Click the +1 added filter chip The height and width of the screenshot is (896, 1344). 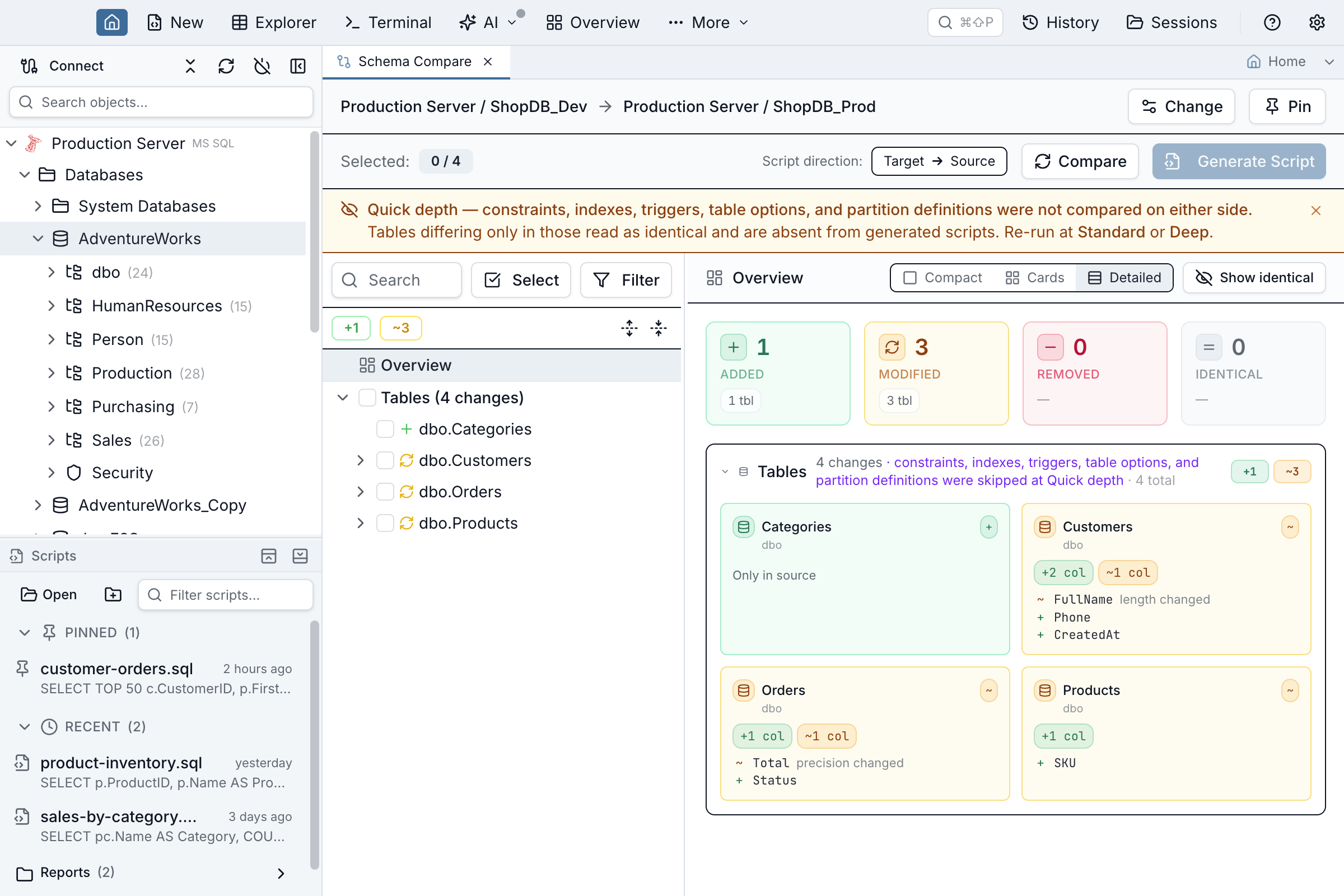tap(352, 328)
